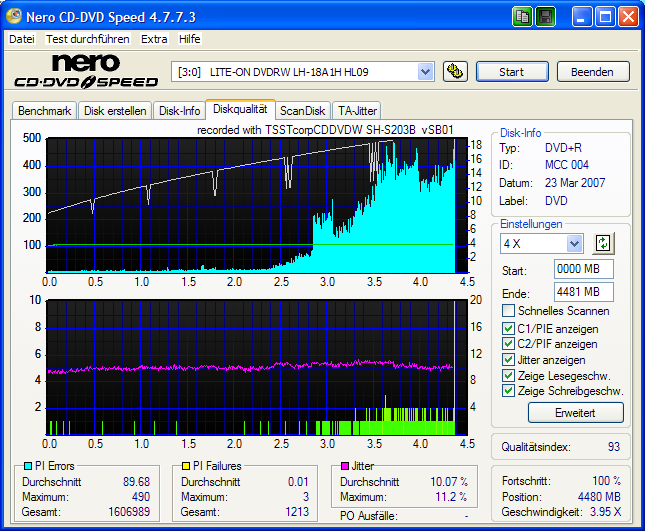Toggle C1/PIE anzeigen checkbox
645x531 pixels.
tap(508, 329)
